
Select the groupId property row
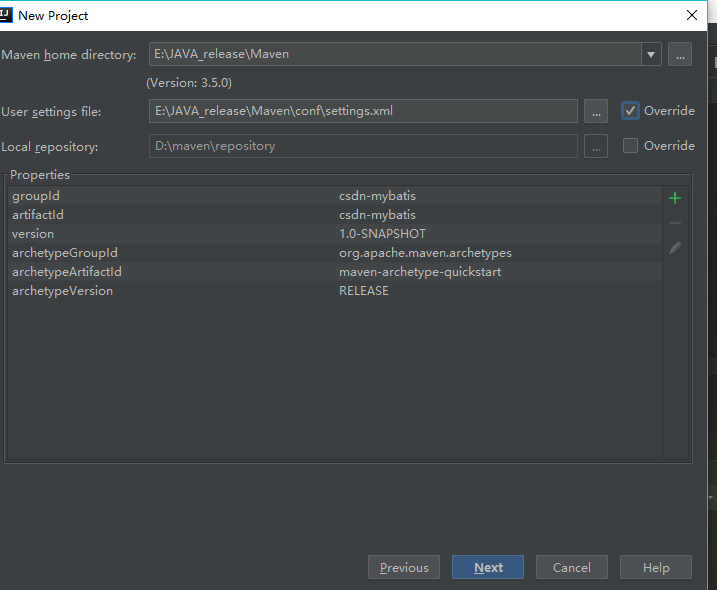(x=335, y=196)
